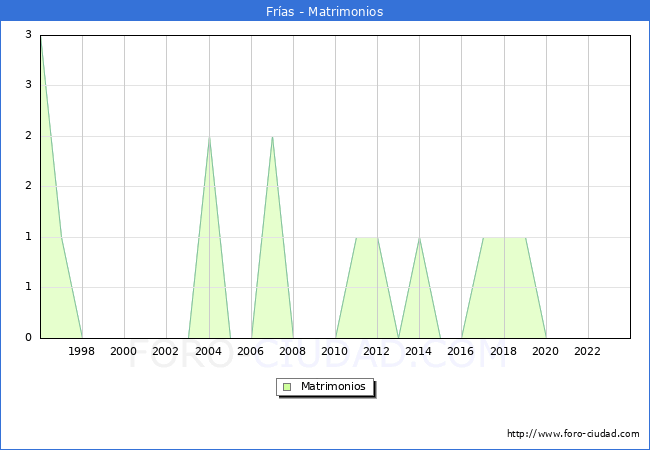This screenshot has height=450, width=650.
Task: Select the 2020 x-axis label
Action: 545,351
